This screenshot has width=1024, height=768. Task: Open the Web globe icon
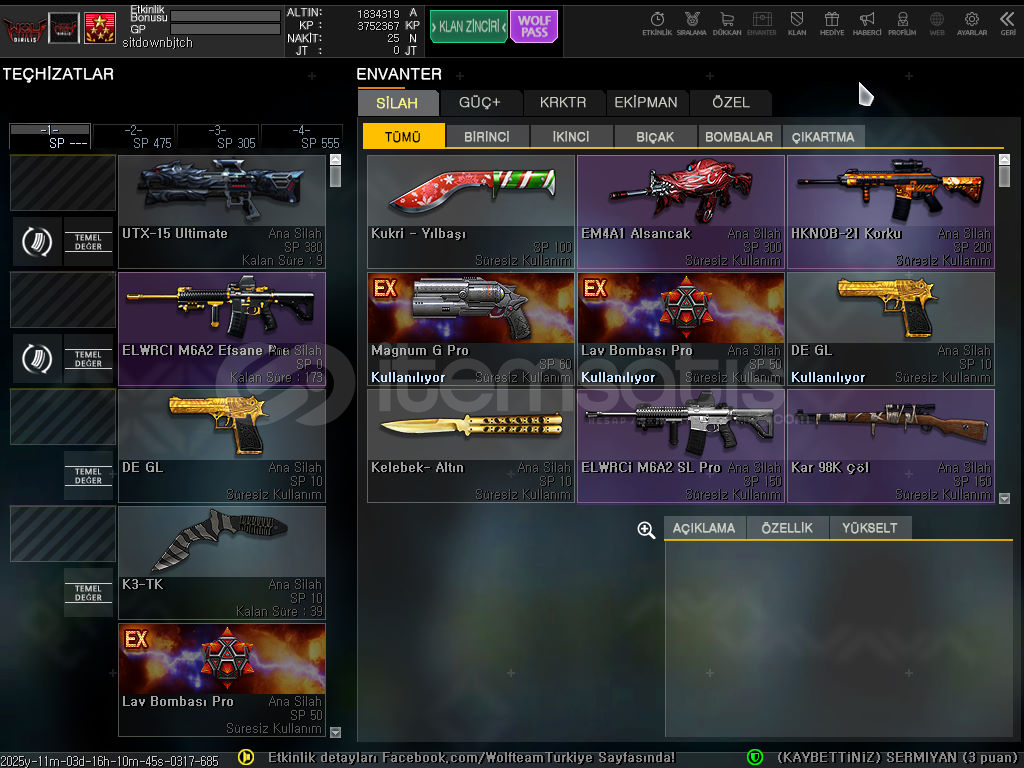[936, 24]
